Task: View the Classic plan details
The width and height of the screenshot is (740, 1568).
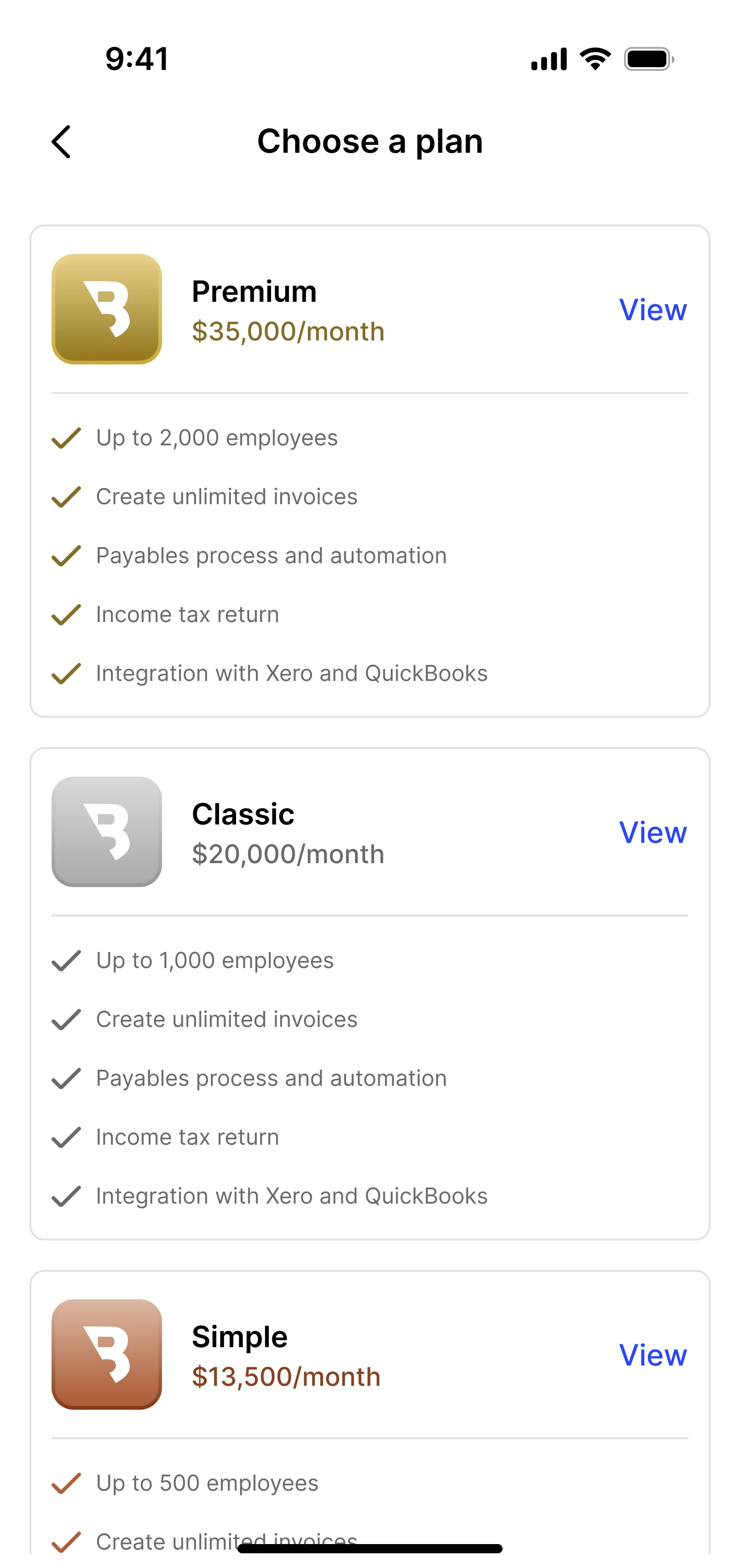Action: pyautogui.click(x=653, y=832)
